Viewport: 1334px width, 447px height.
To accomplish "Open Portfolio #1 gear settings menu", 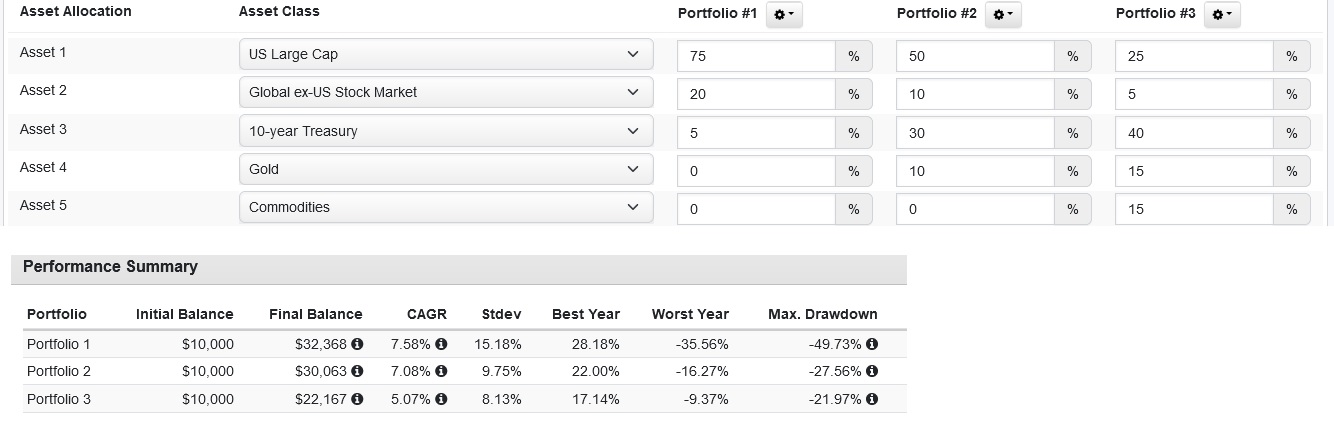I will (784, 14).
